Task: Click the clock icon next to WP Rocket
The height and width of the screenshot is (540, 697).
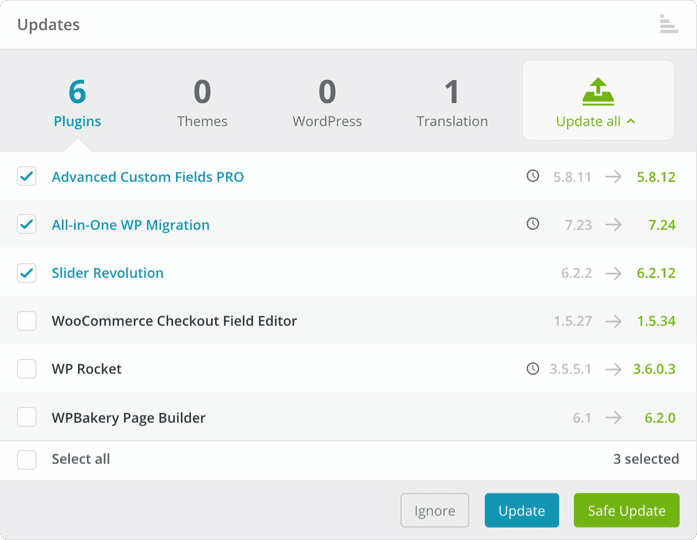Action: pos(533,368)
